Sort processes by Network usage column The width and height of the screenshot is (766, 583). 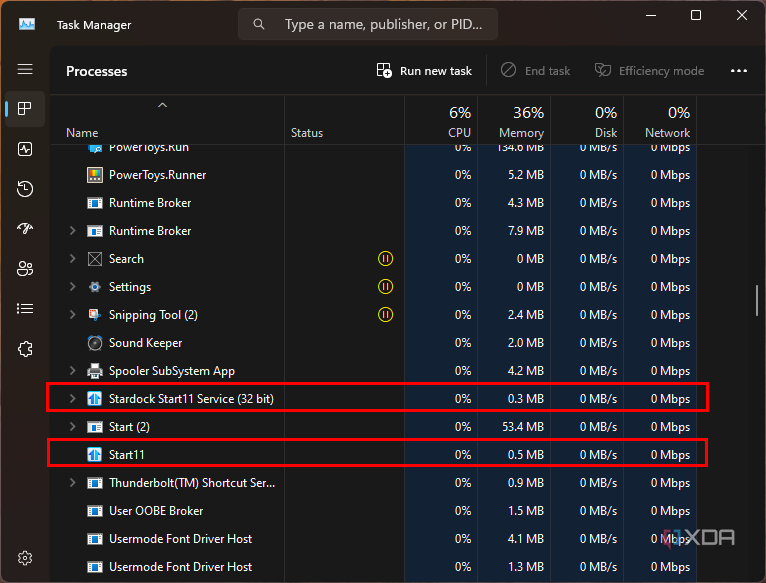coord(660,121)
